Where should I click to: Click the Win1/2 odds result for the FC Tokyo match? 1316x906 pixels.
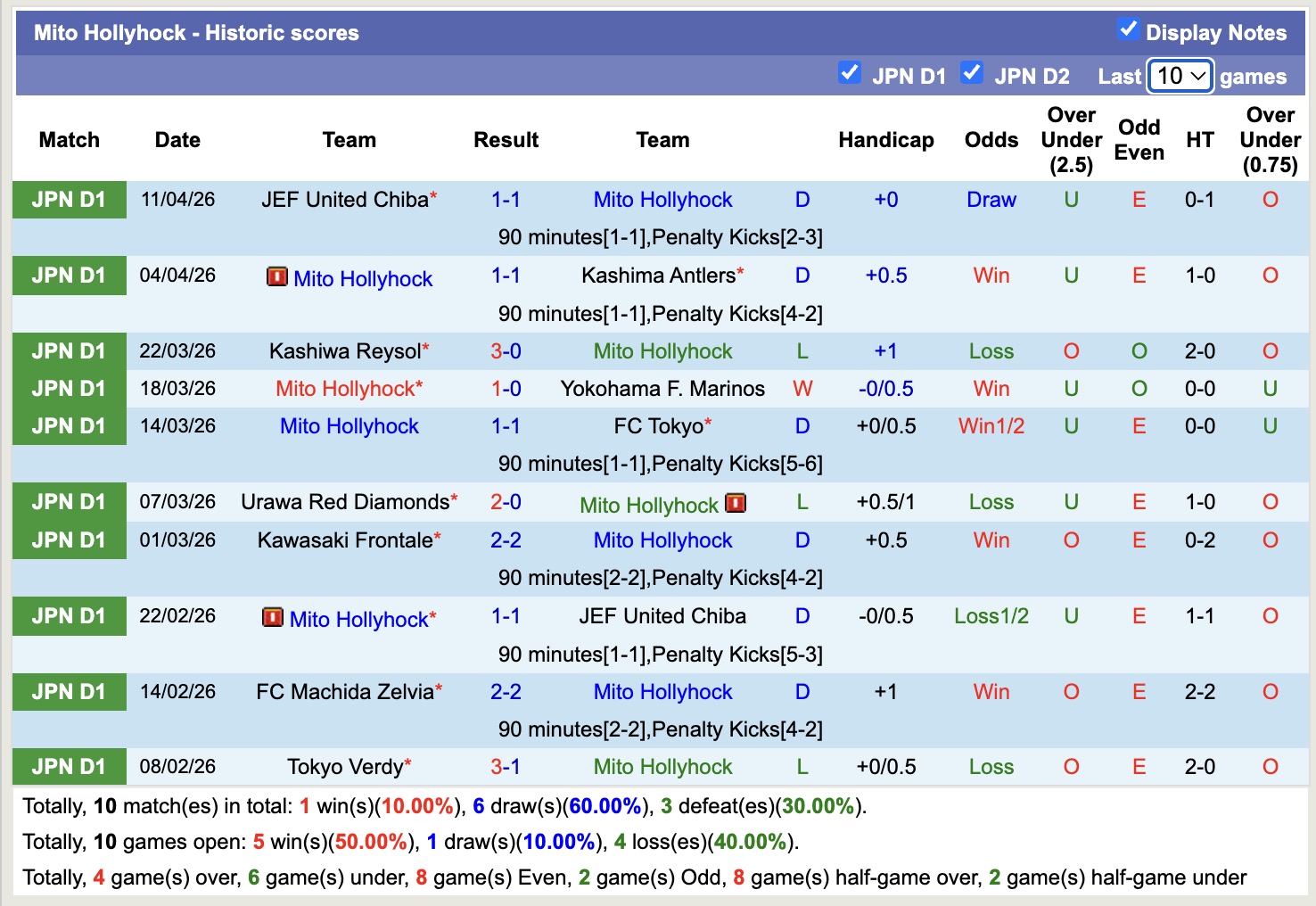tap(991, 426)
